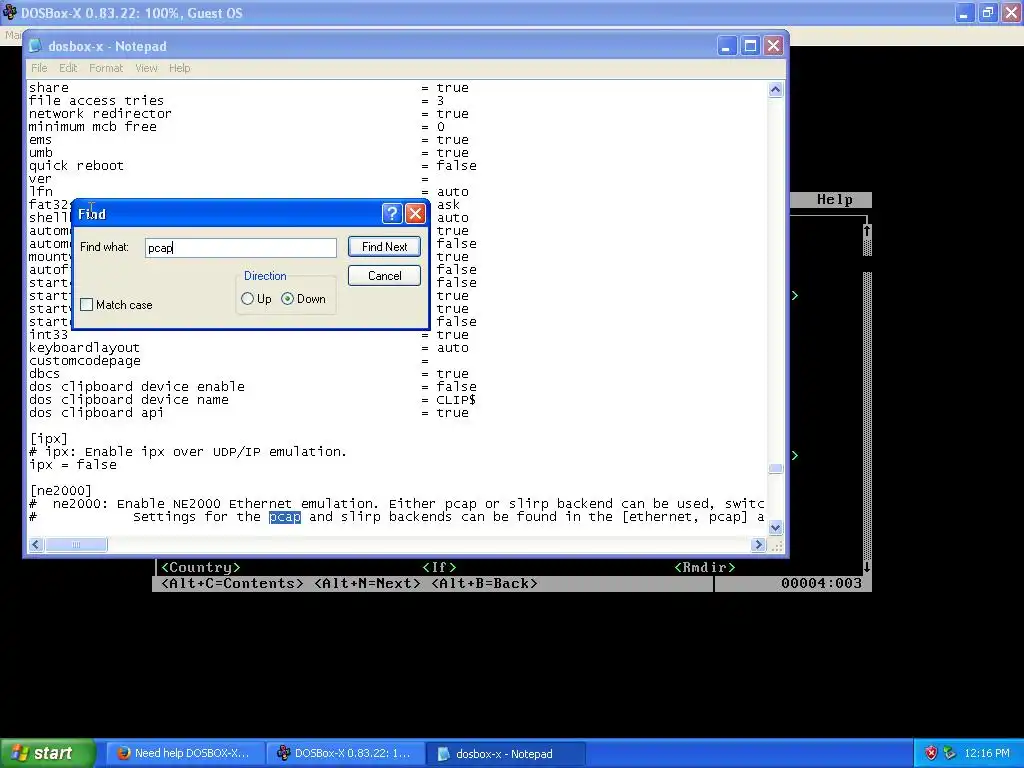This screenshot has width=1024, height=768.
Task: Click the 'keyboardlayout' setting line
Action: pos(249,348)
